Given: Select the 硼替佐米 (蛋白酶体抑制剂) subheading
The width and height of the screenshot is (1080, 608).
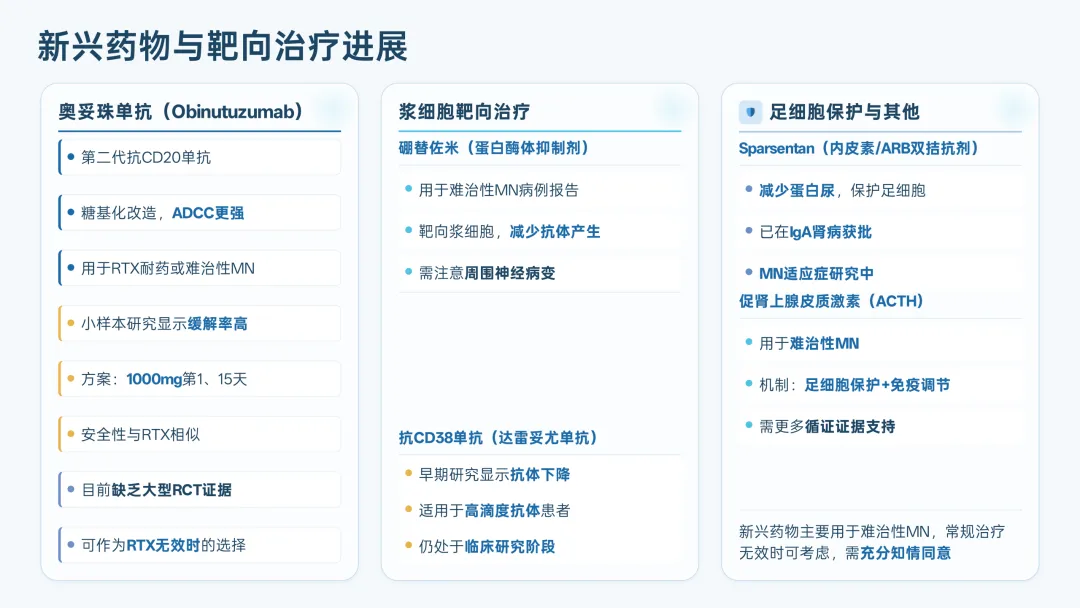Looking at the screenshot, I should point(494,148).
